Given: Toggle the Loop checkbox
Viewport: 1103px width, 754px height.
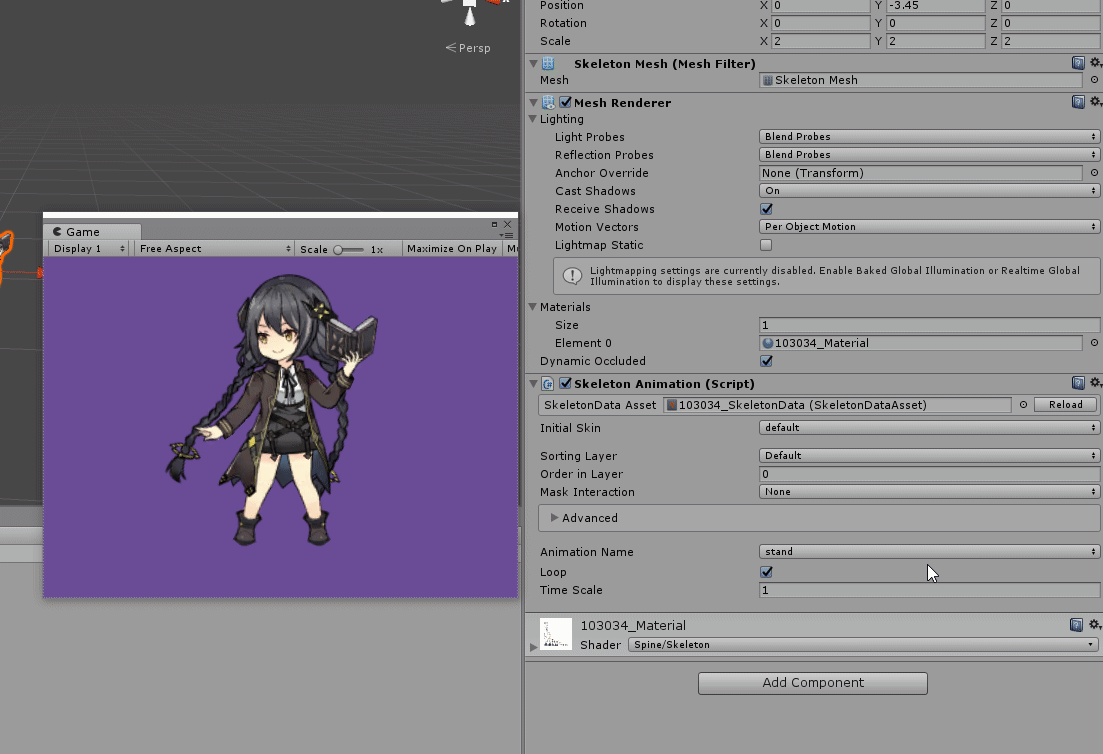Looking at the screenshot, I should click(766, 573).
